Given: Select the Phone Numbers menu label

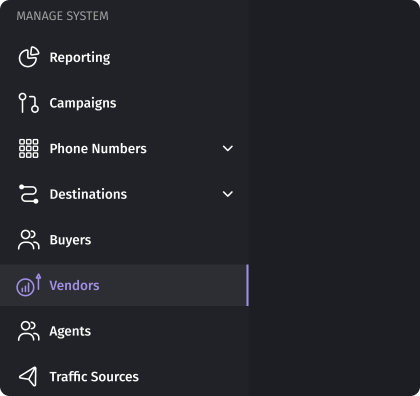Looking at the screenshot, I should click(x=98, y=149).
